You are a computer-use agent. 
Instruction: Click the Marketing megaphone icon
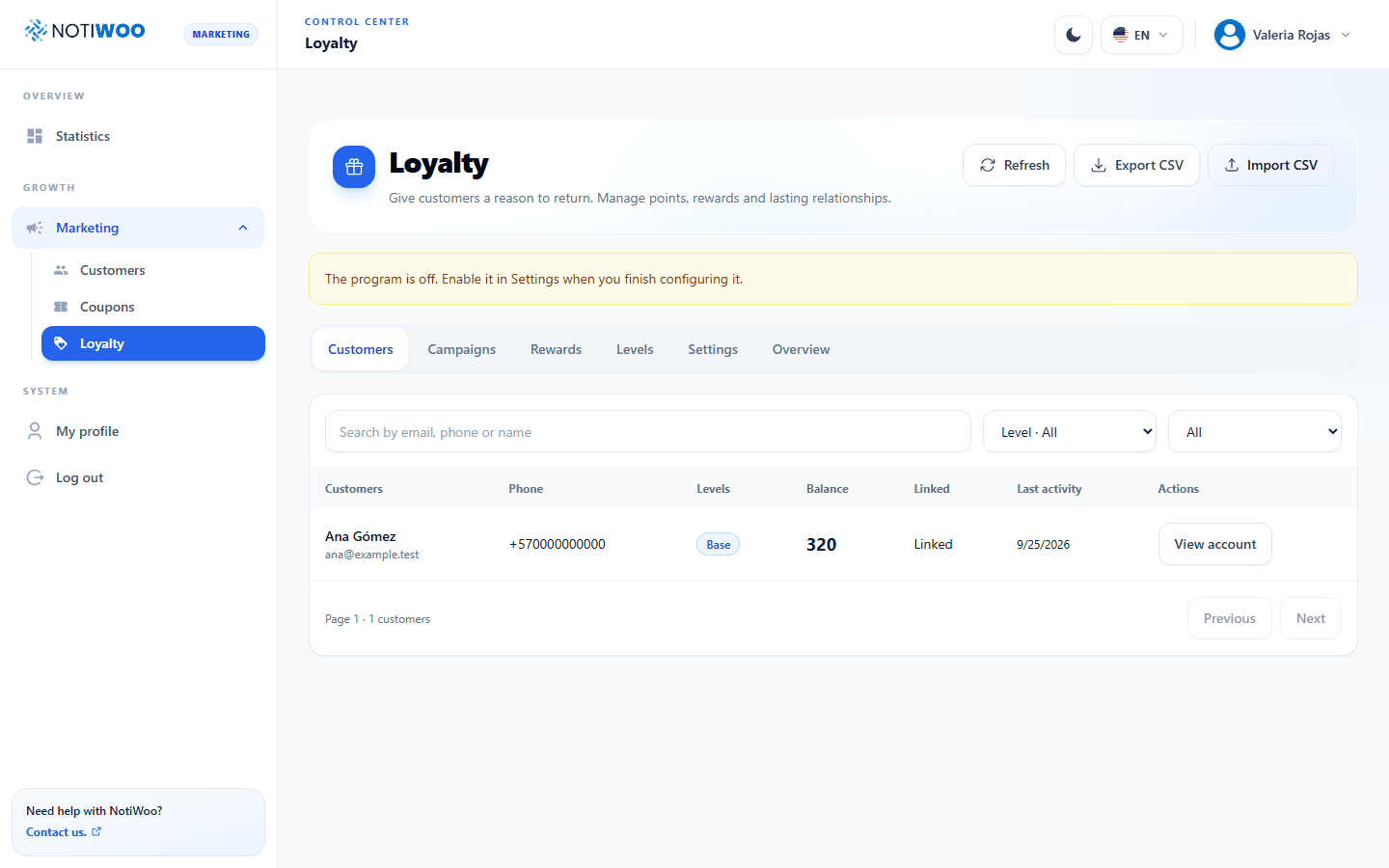pyautogui.click(x=35, y=228)
